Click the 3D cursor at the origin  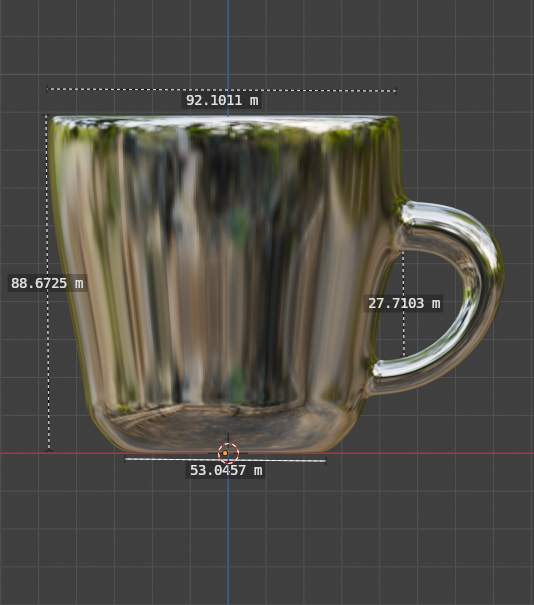[228, 453]
